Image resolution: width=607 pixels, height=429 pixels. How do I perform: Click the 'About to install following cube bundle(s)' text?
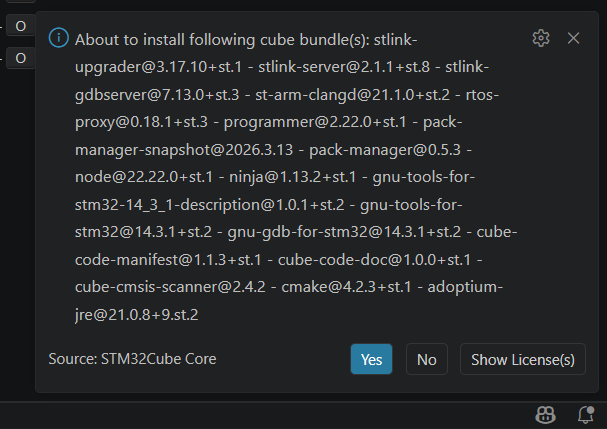[222, 40]
